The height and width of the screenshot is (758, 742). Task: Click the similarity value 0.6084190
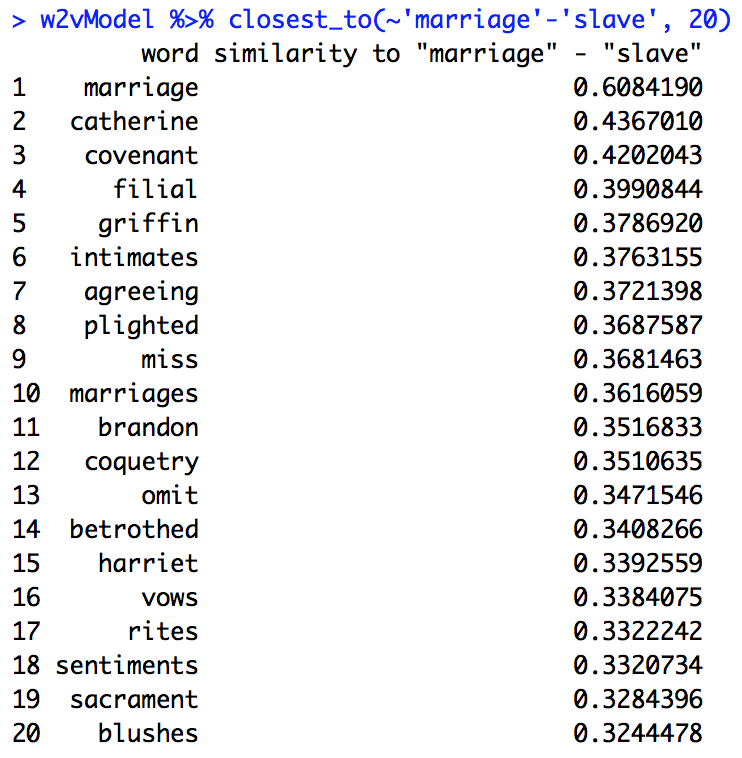point(638,88)
